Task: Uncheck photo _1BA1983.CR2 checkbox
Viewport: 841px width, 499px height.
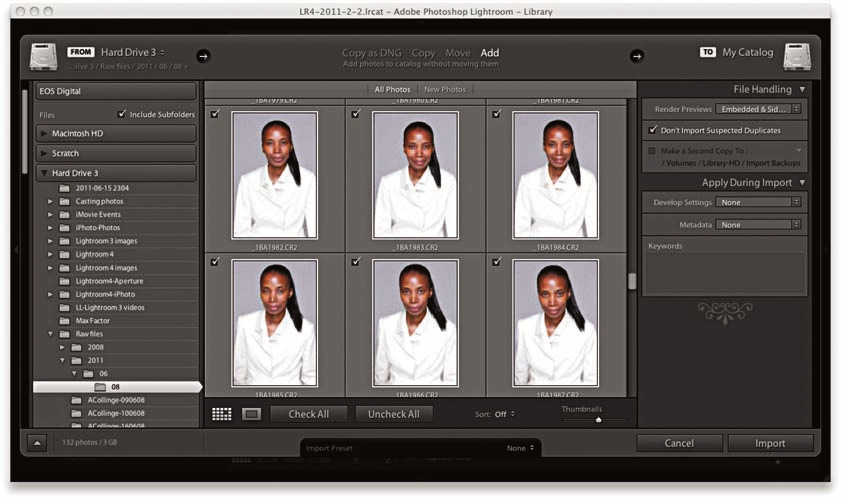Action: pos(356,114)
